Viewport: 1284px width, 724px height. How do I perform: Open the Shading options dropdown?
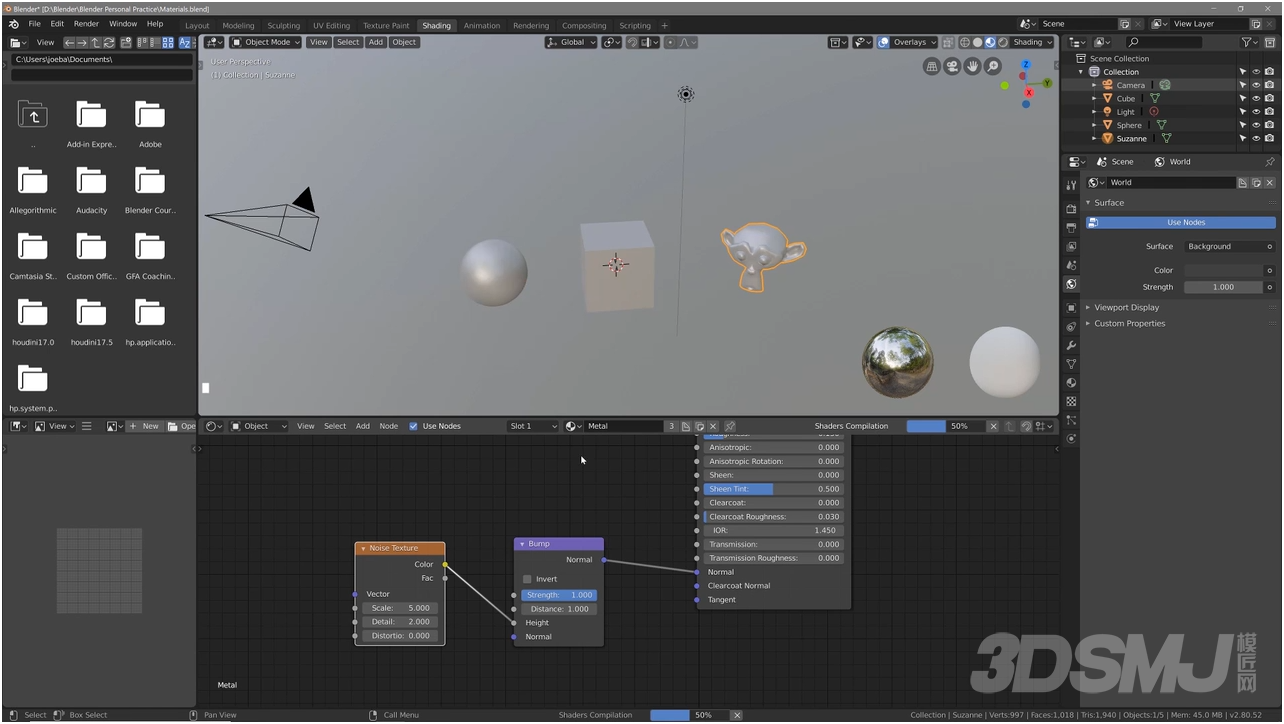(1033, 42)
